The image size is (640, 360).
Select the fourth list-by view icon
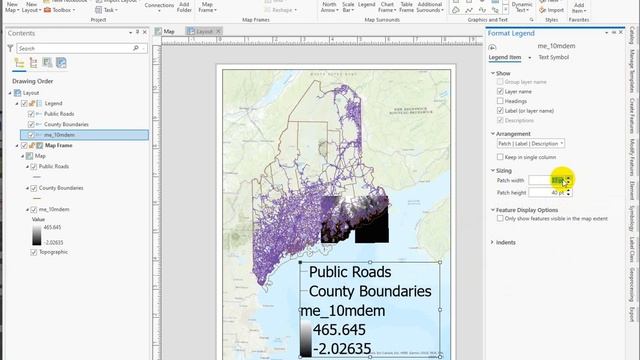61,63
